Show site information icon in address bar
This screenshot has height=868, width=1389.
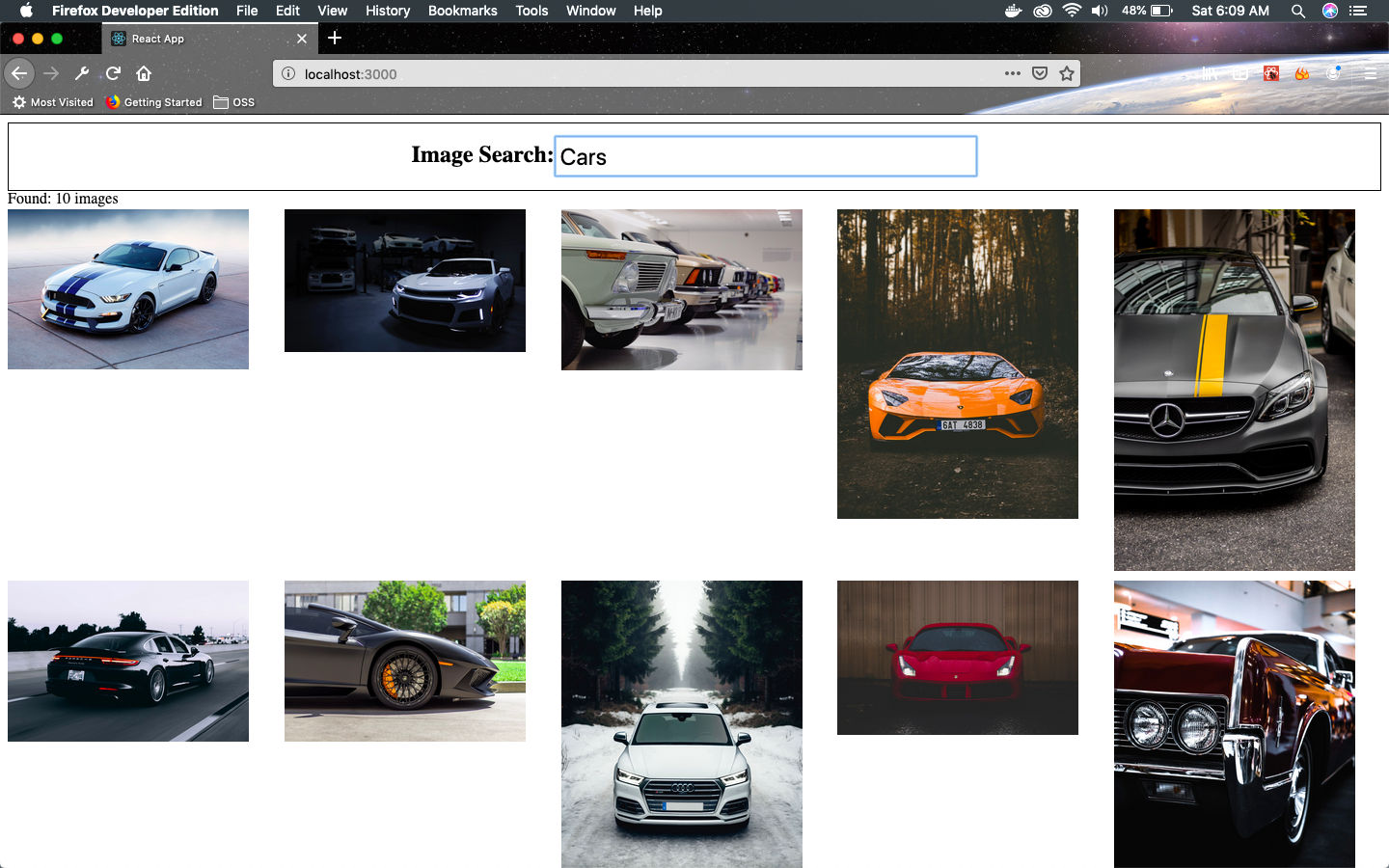(x=287, y=73)
